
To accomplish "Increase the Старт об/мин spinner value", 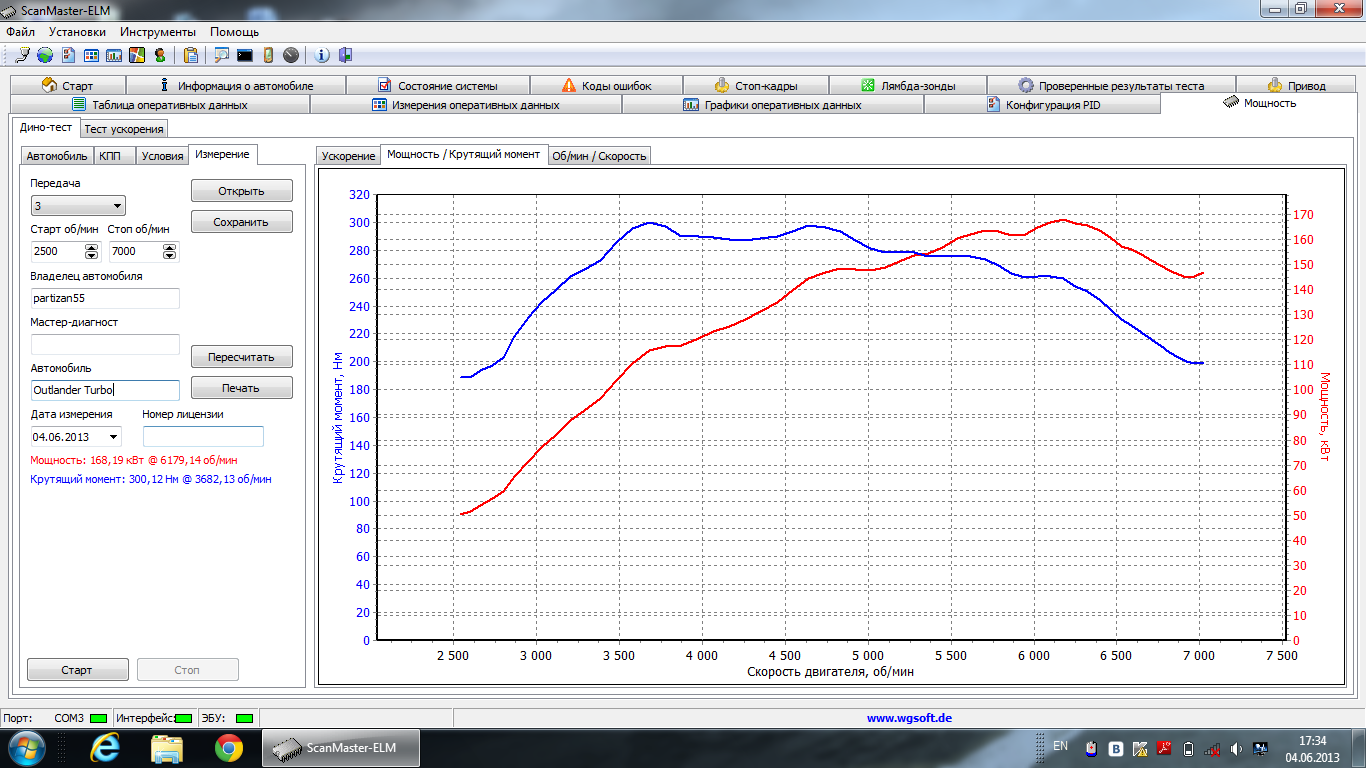I will pos(92,247).
